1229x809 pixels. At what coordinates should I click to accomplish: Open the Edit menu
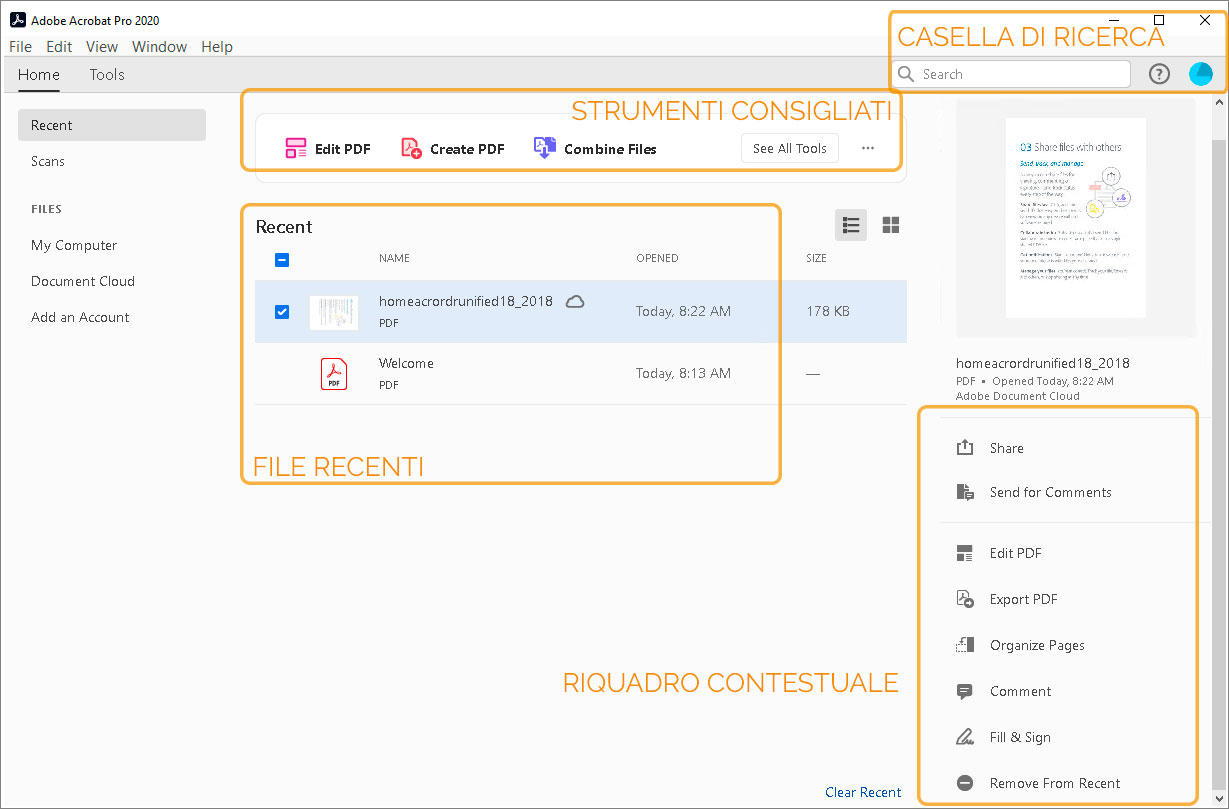(59, 47)
